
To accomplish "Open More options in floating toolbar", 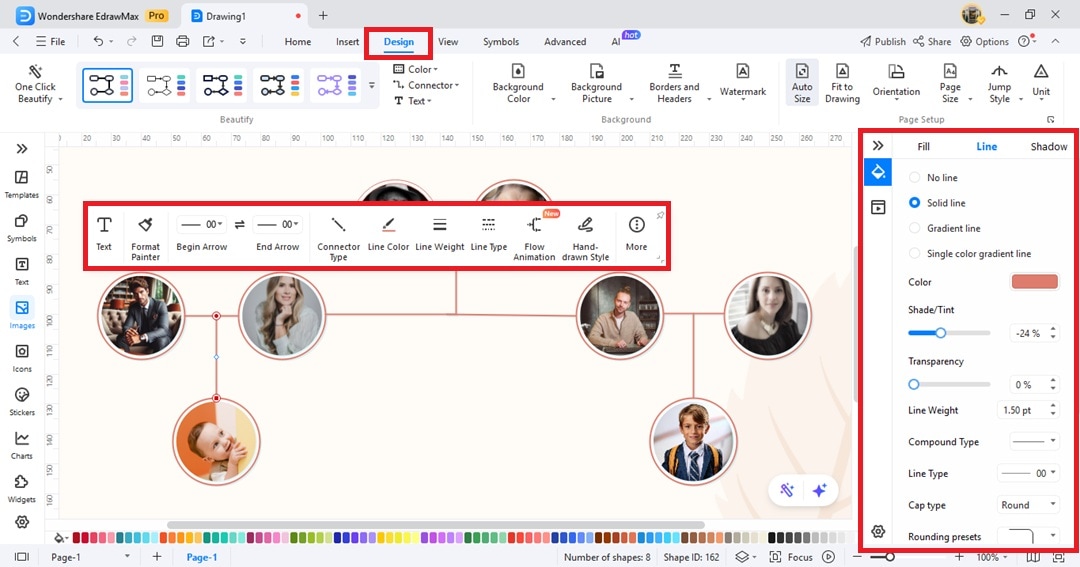I will pyautogui.click(x=636, y=233).
